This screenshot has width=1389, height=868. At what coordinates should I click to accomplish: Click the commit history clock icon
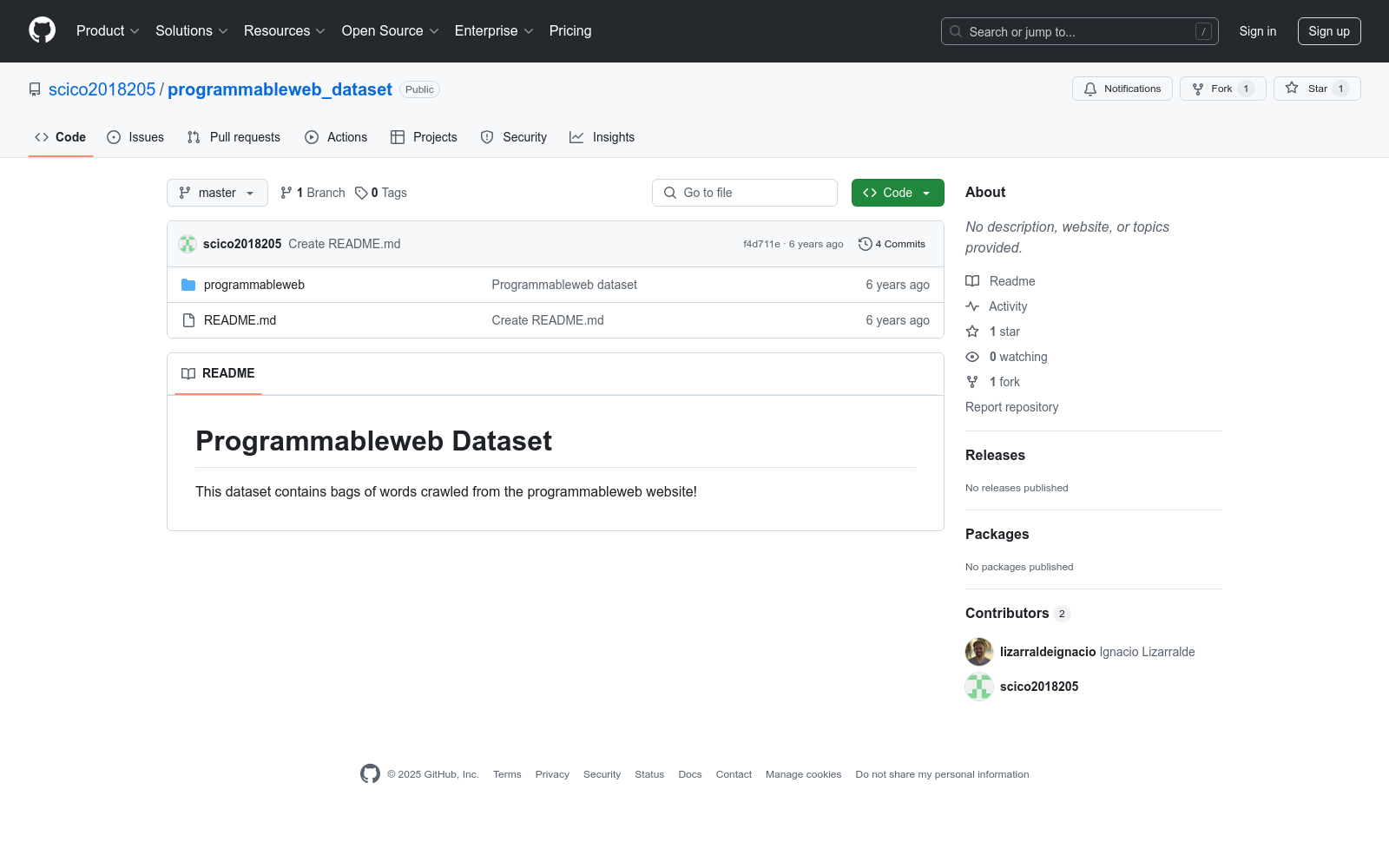(x=865, y=244)
